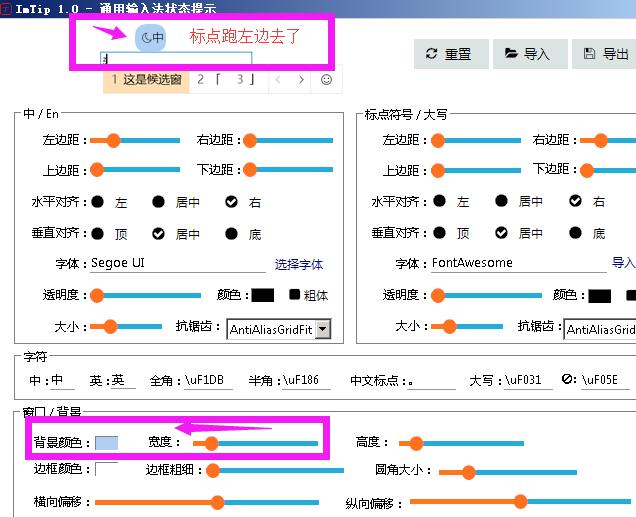Viewport: 636px width, 517px height.
Task: Click the black 颜色 swatch in 中/En group
Action: coord(262,295)
